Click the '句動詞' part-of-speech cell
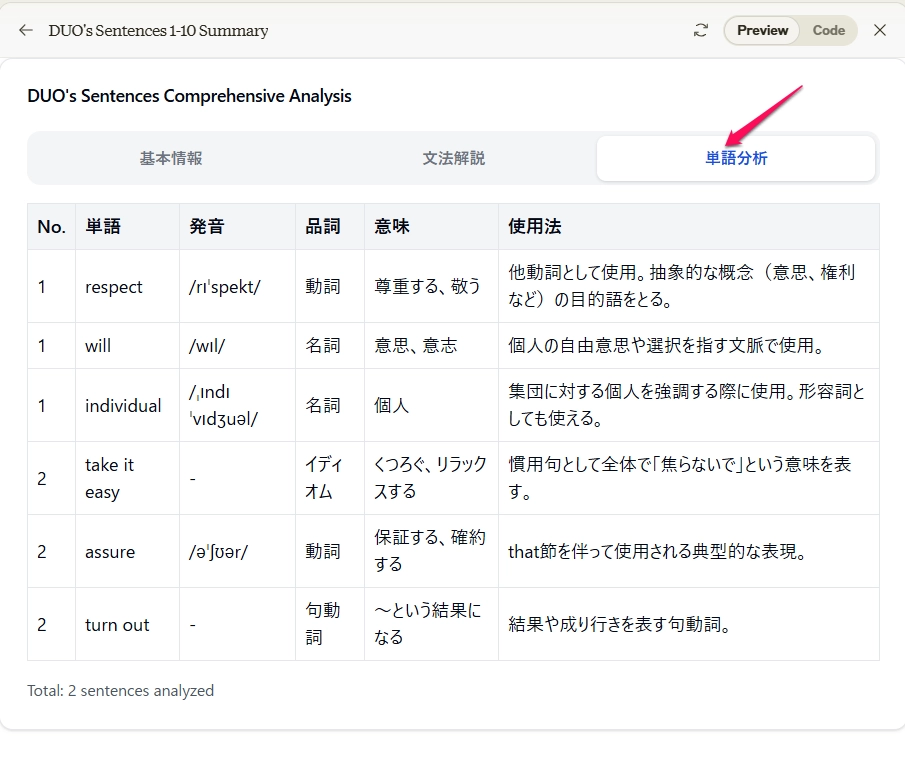Image resolution: width=905 pixels, height=773 pixels. coord(323,625)
